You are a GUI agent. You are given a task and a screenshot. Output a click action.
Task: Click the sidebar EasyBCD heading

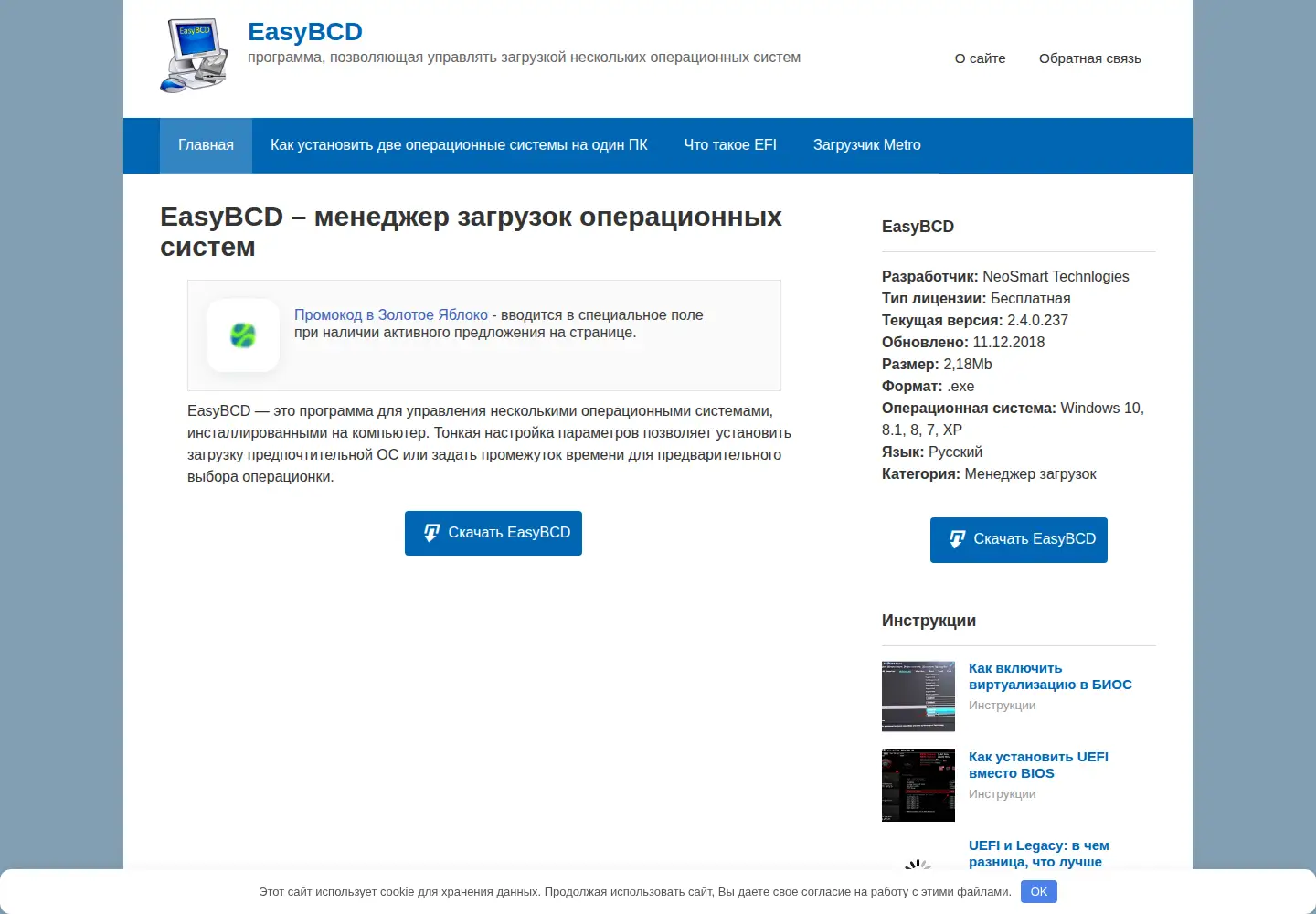(x=918, y=227)
